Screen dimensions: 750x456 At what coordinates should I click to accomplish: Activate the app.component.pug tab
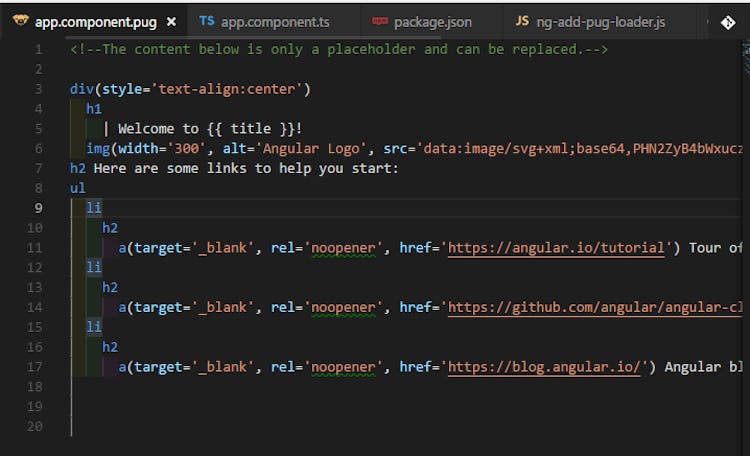point(96,21)
